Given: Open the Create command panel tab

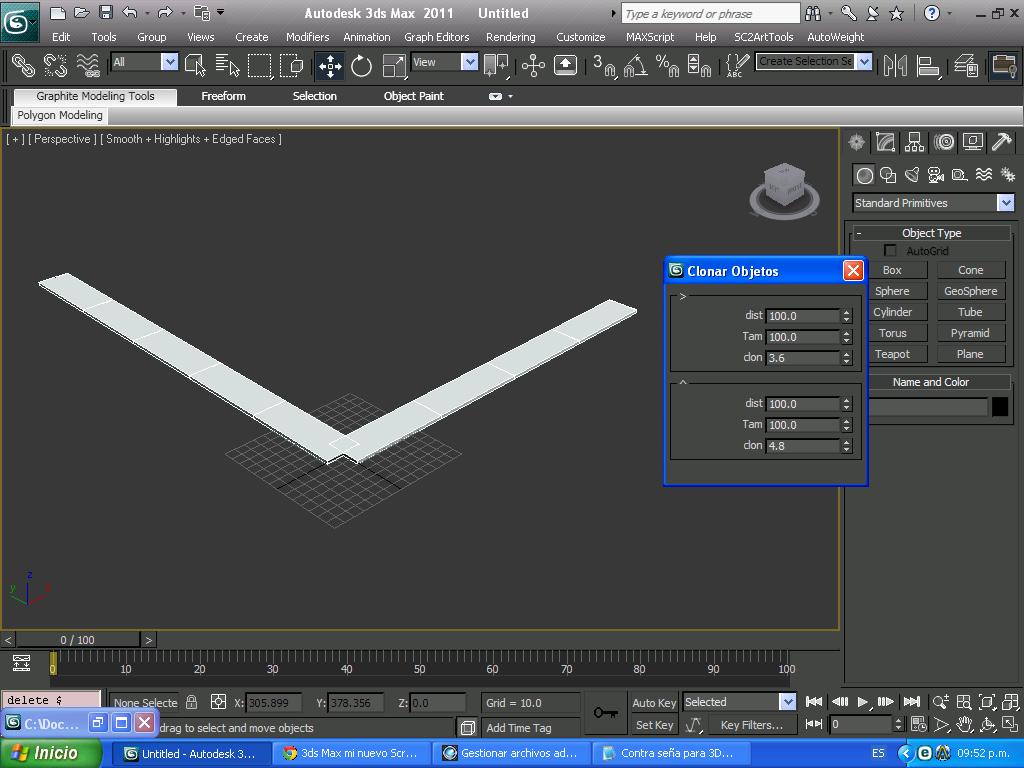Looking at the screenshot, I should click(856, 142).
